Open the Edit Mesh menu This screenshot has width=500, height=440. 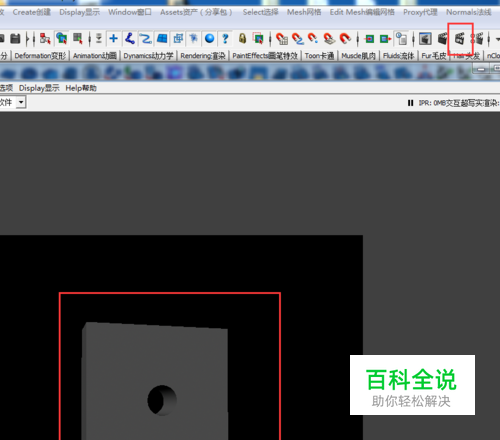tap(362, 12)
